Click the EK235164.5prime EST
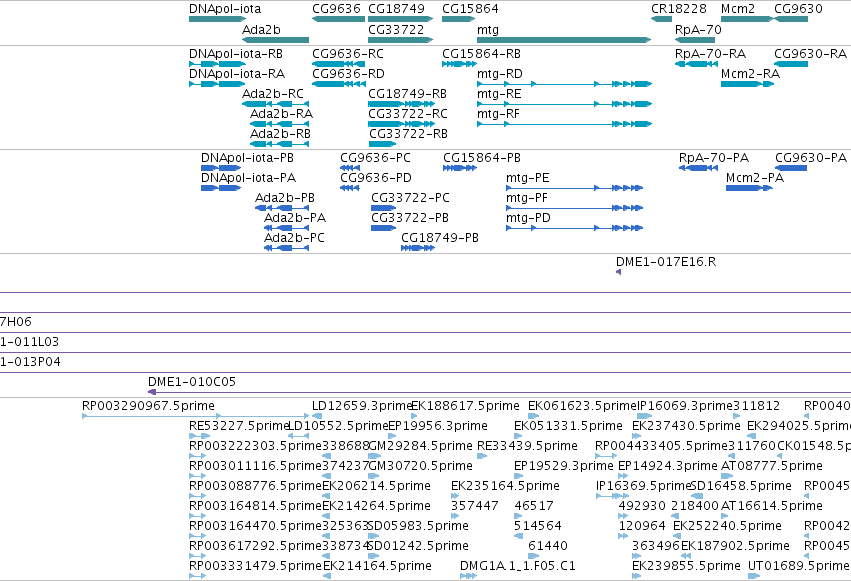The width and height of the screenshot is (851, 581). [455, 496]
